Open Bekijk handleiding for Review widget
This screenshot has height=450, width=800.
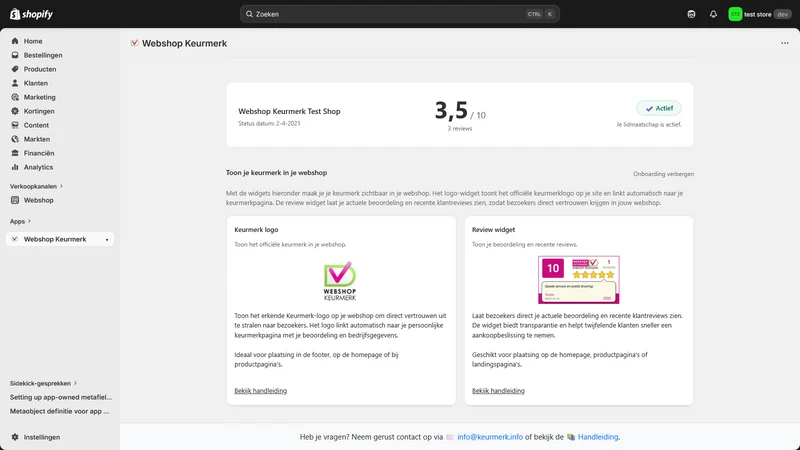click(498, 391)
